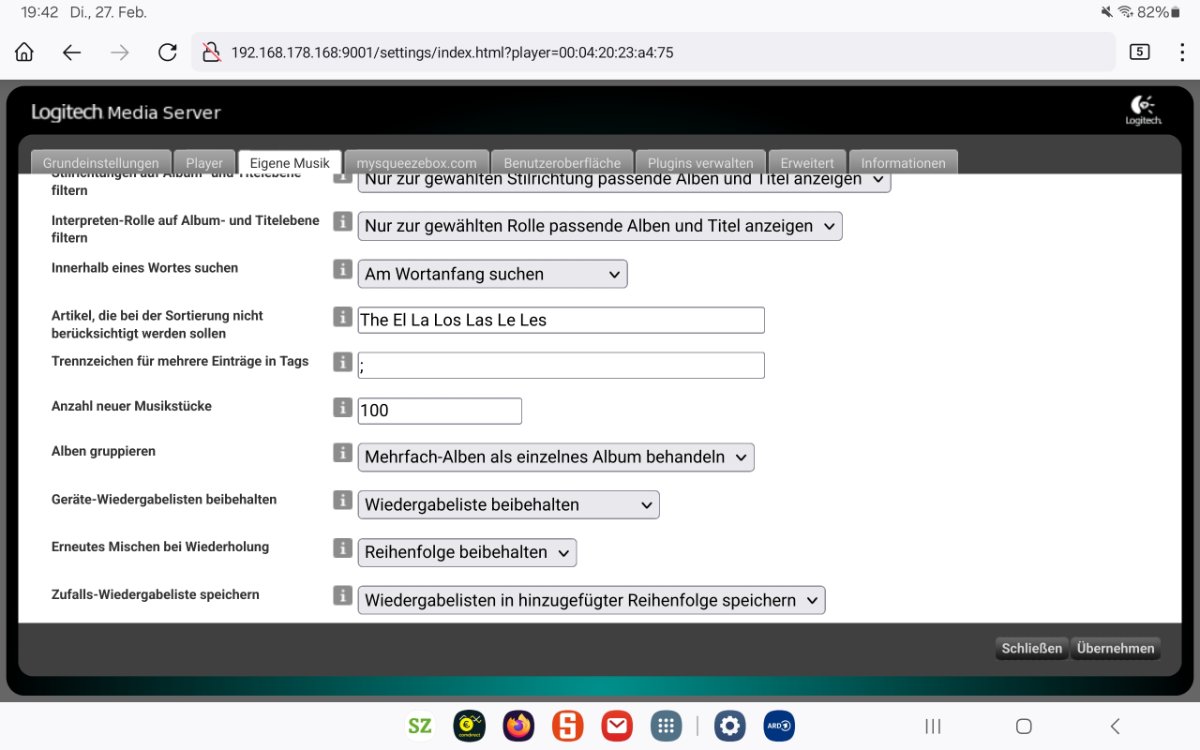Expand the Mehrfach-Alben grouping dropdown

point(555,457)
